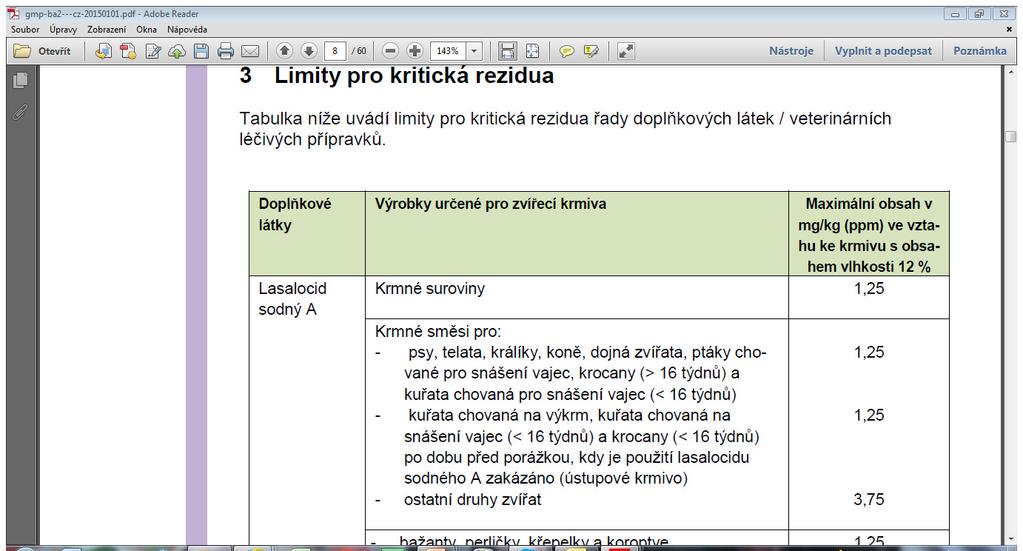
Task: Show page thumbnails in the left sidebar
Action: [x=20, y=80]
